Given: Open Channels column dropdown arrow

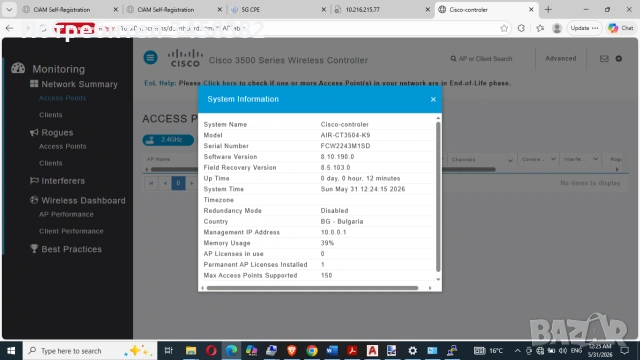Looking at the screenshot, I should point(510,160).
